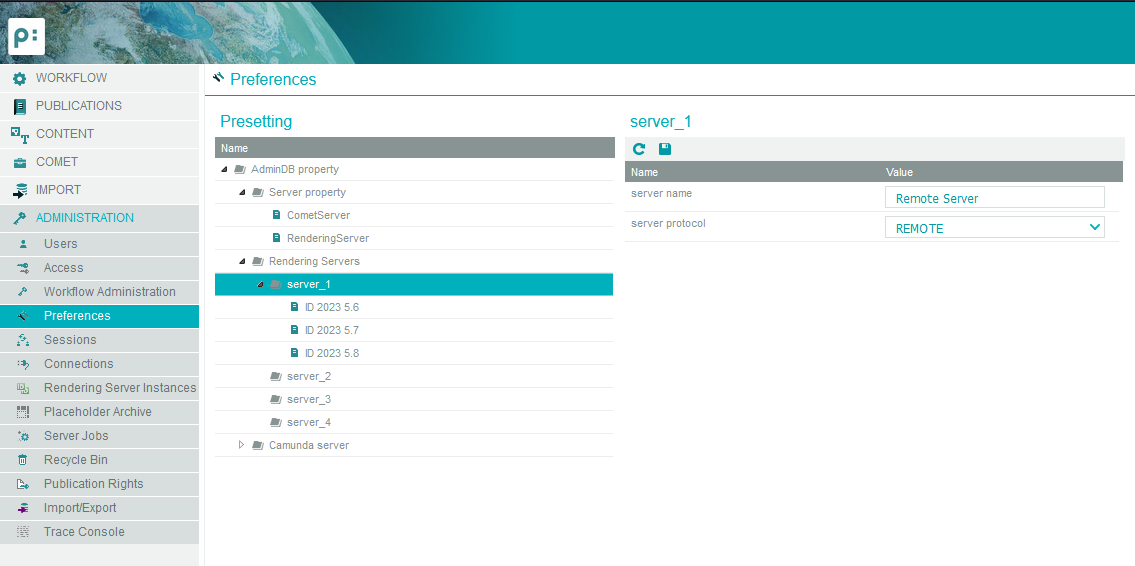This screenshot has width=1135, height=566.
Task: Open the Trace Console link
Action: point(84,532)
